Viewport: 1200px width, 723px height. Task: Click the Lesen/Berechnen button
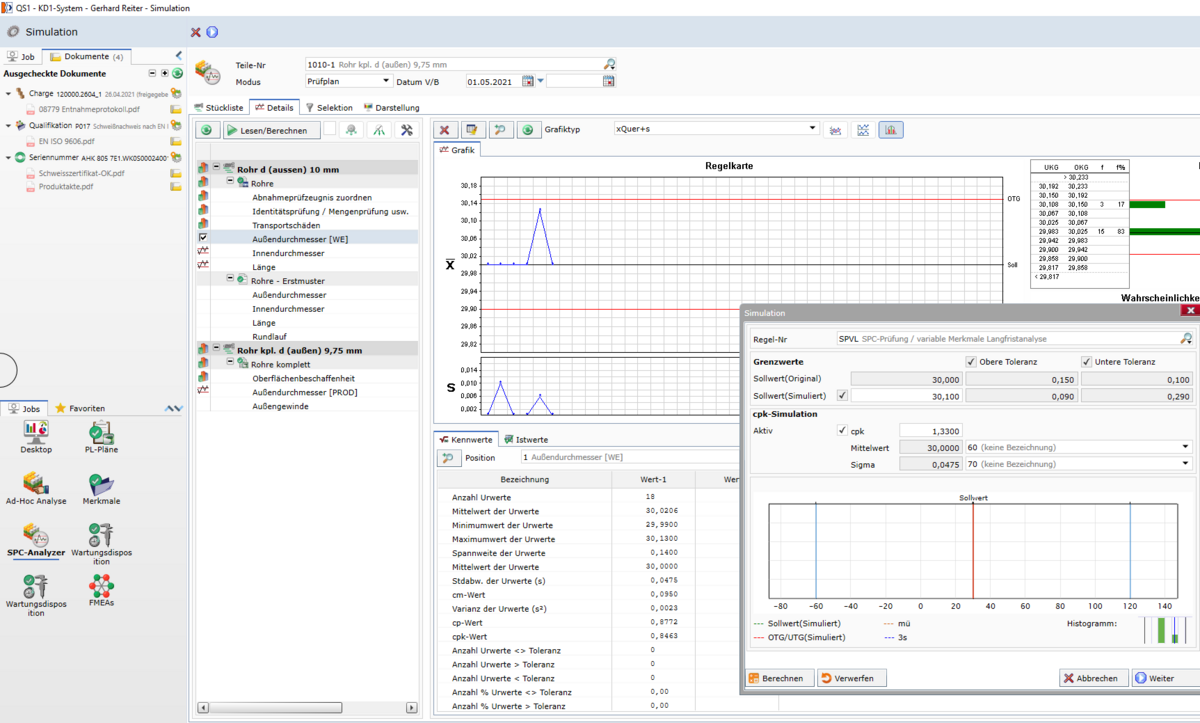tap(270, 130)
